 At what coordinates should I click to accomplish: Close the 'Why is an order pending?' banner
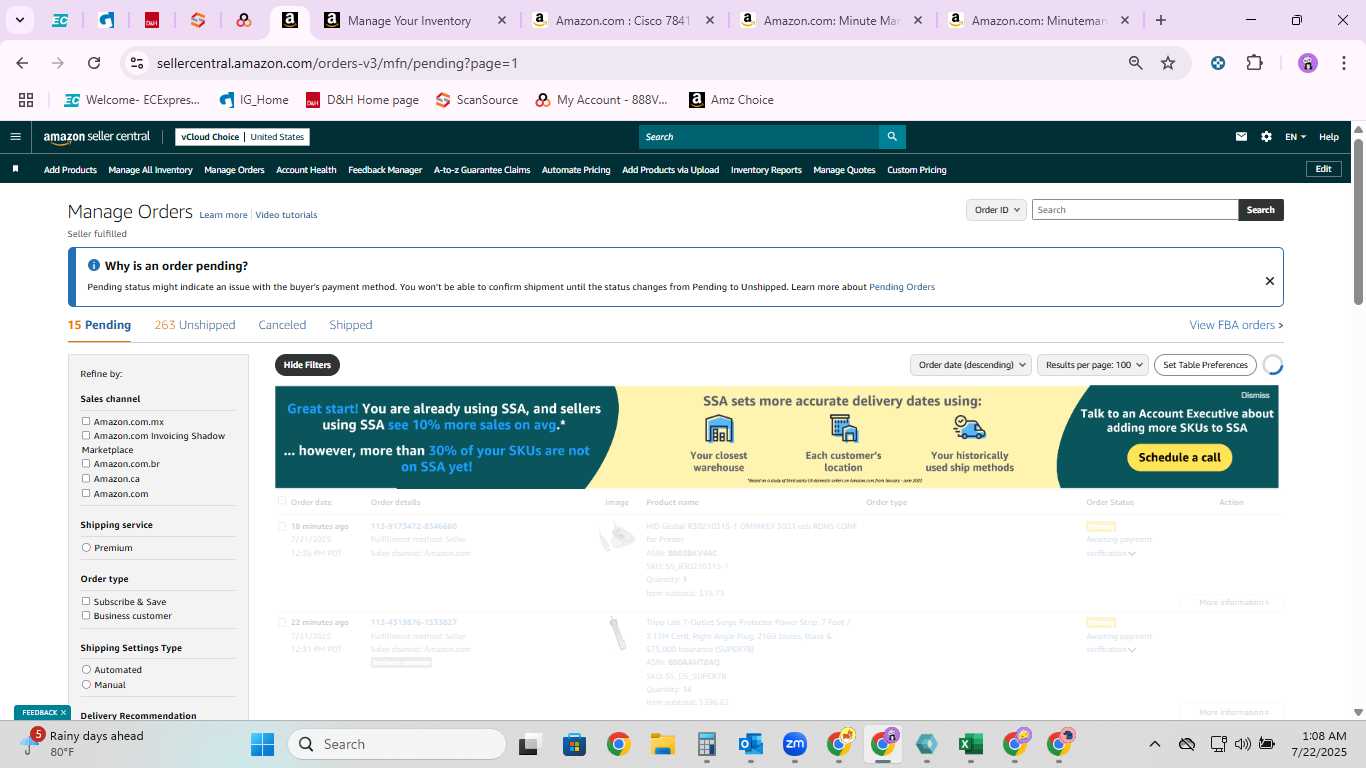pos(1270,281)
